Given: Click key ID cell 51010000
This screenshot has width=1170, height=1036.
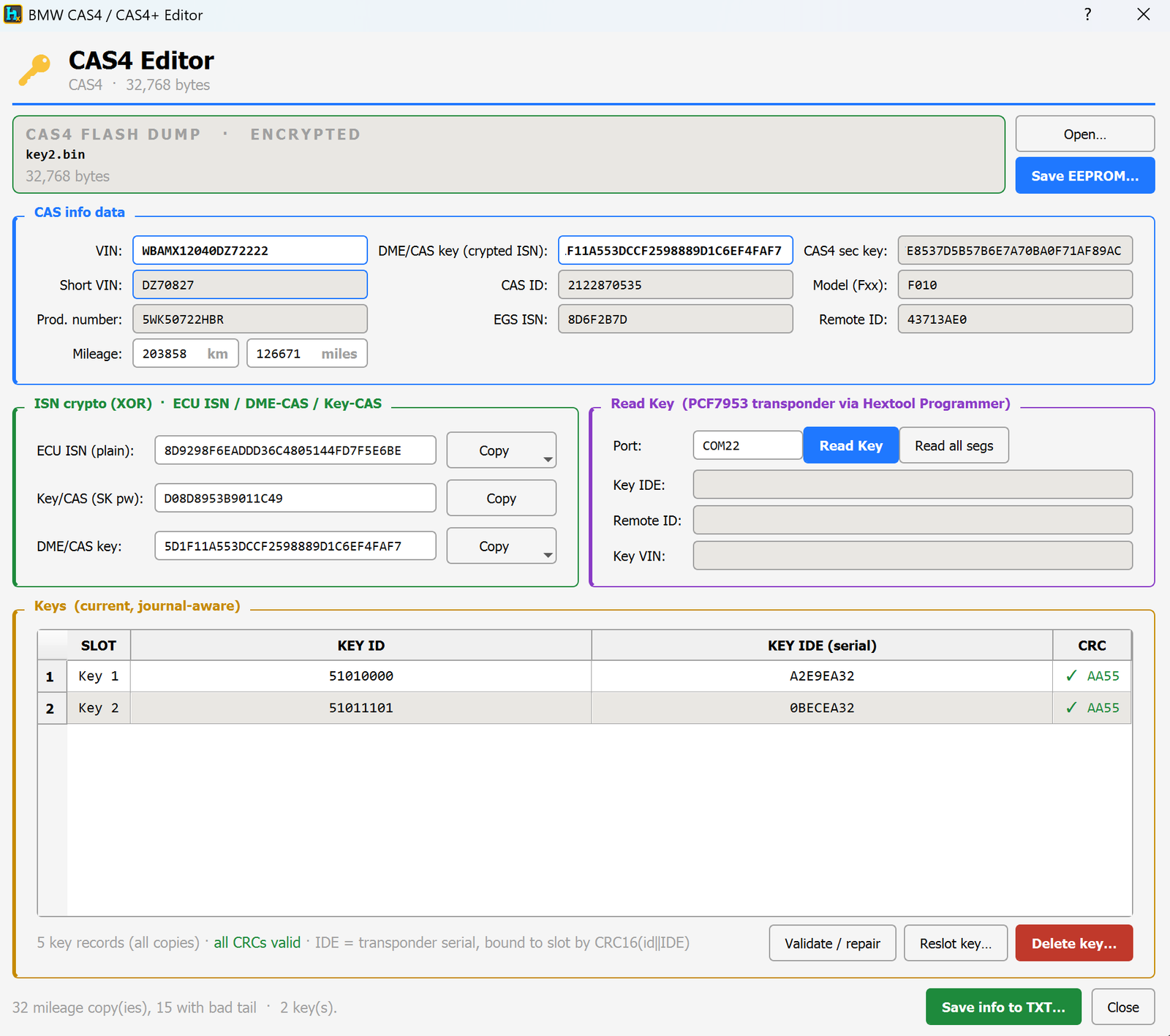Looking at the screenshot, I should (361, 676).
